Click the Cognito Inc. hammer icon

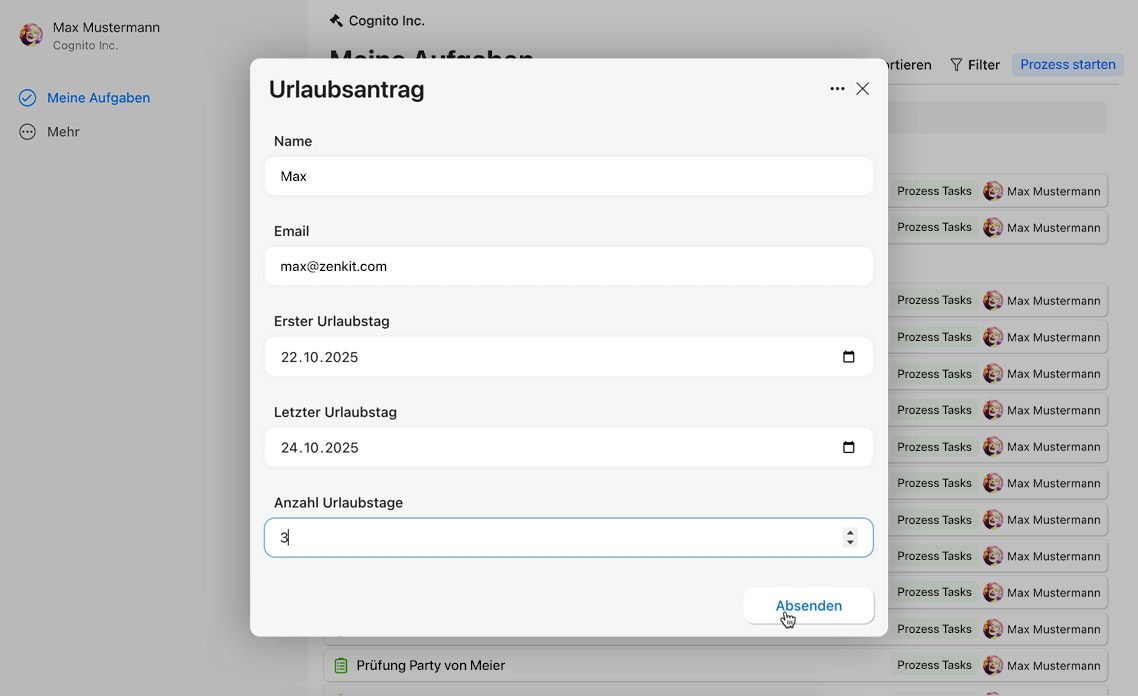point(336,21)
